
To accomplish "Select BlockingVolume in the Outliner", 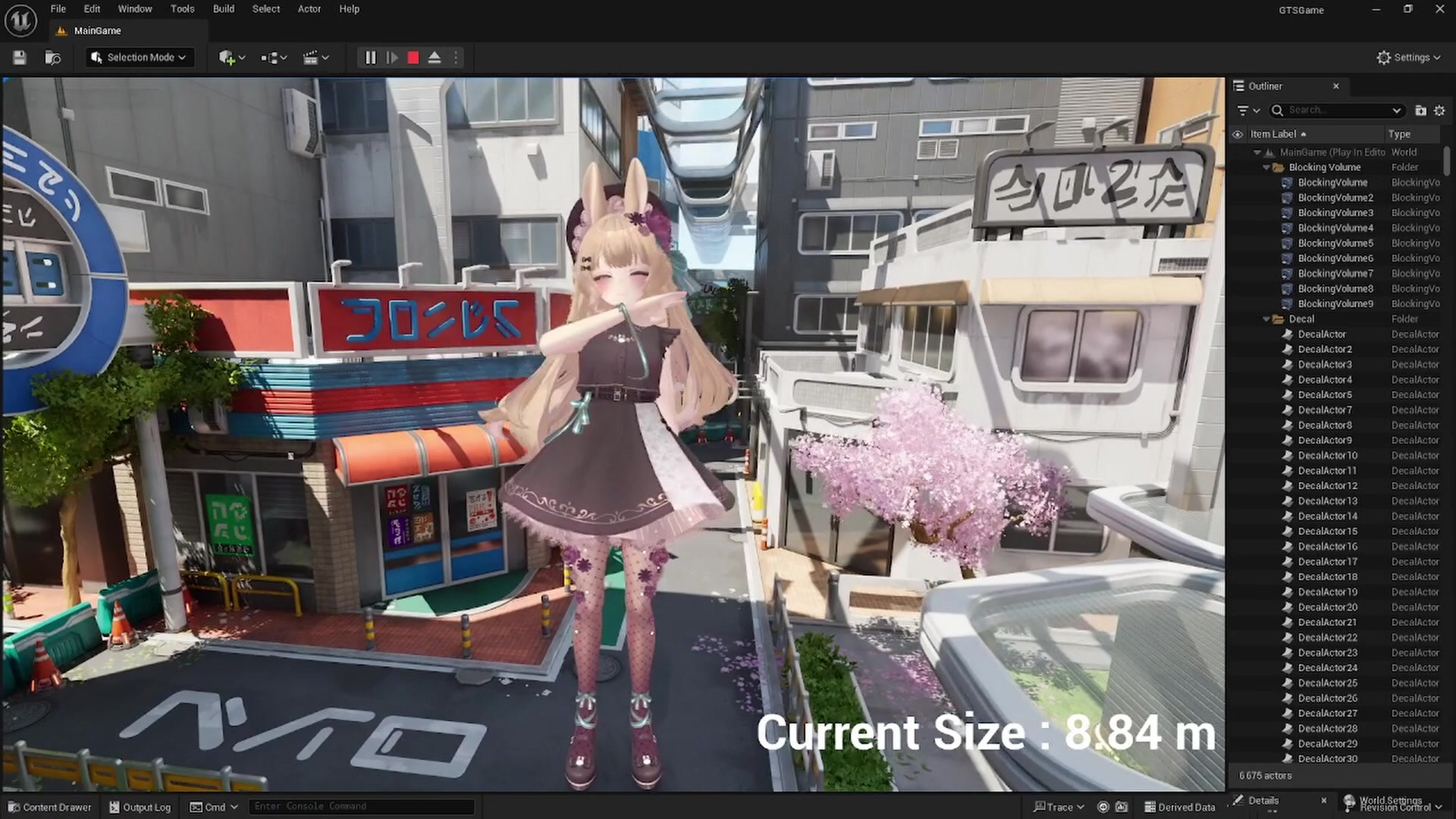I will tap(1332, 183).
